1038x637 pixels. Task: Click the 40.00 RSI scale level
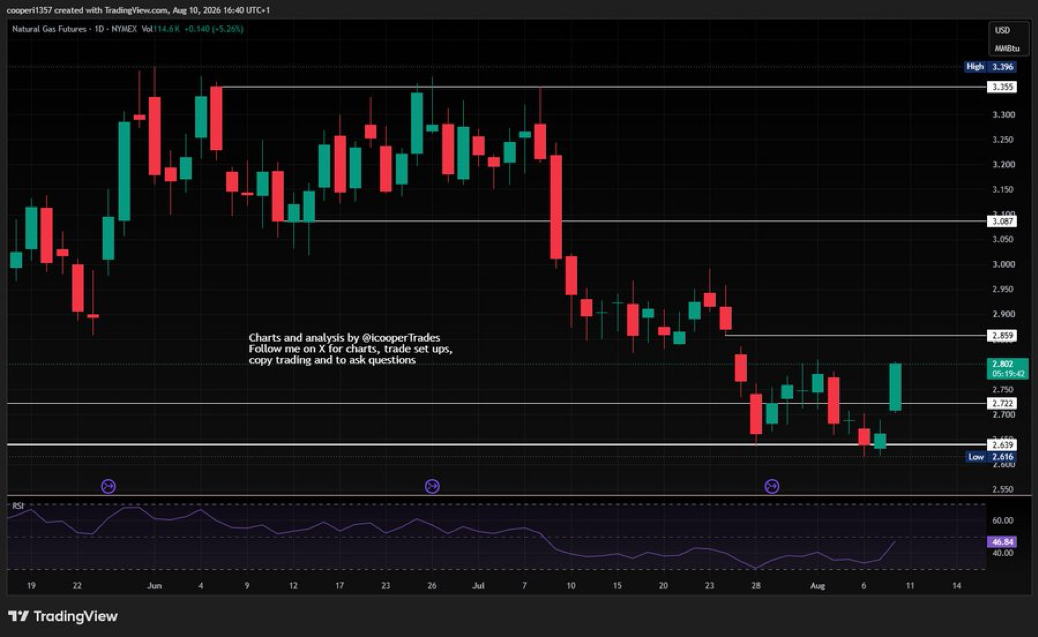[x=1002, y=553]
